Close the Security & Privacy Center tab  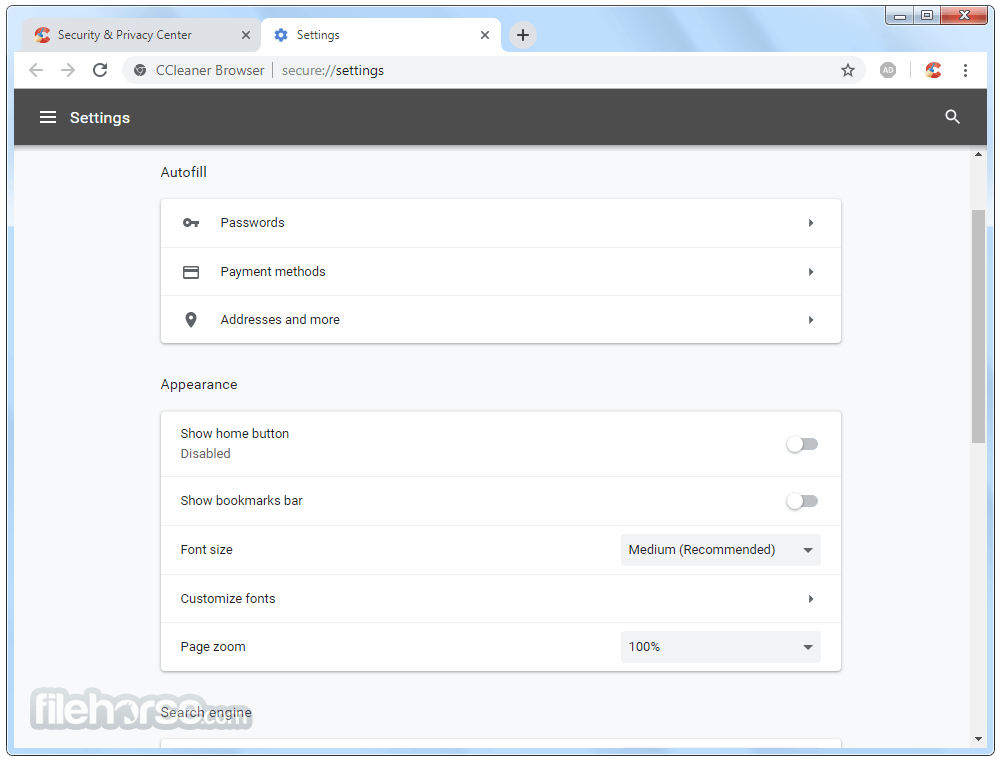(246, 35)
